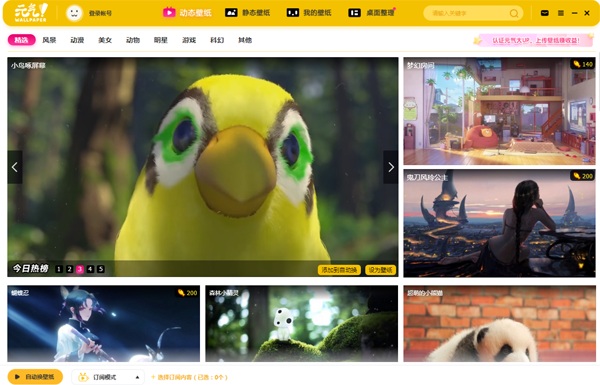Go to the previous featured banner slide
The image size is (600, 385).
[x=15, y=167]
